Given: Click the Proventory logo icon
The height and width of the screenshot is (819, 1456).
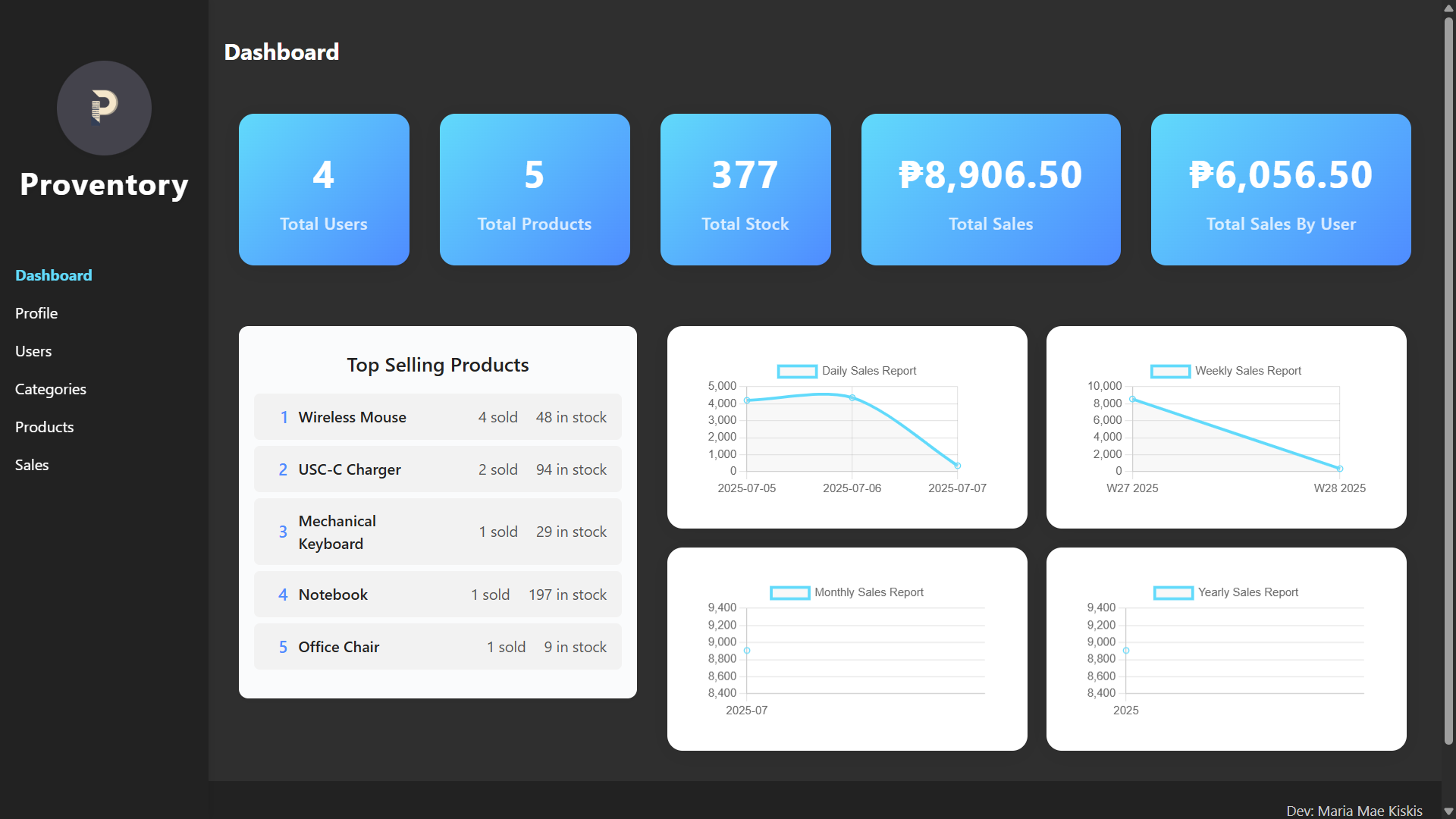Looking at the screenshot, I should click(x=104, y=108).
